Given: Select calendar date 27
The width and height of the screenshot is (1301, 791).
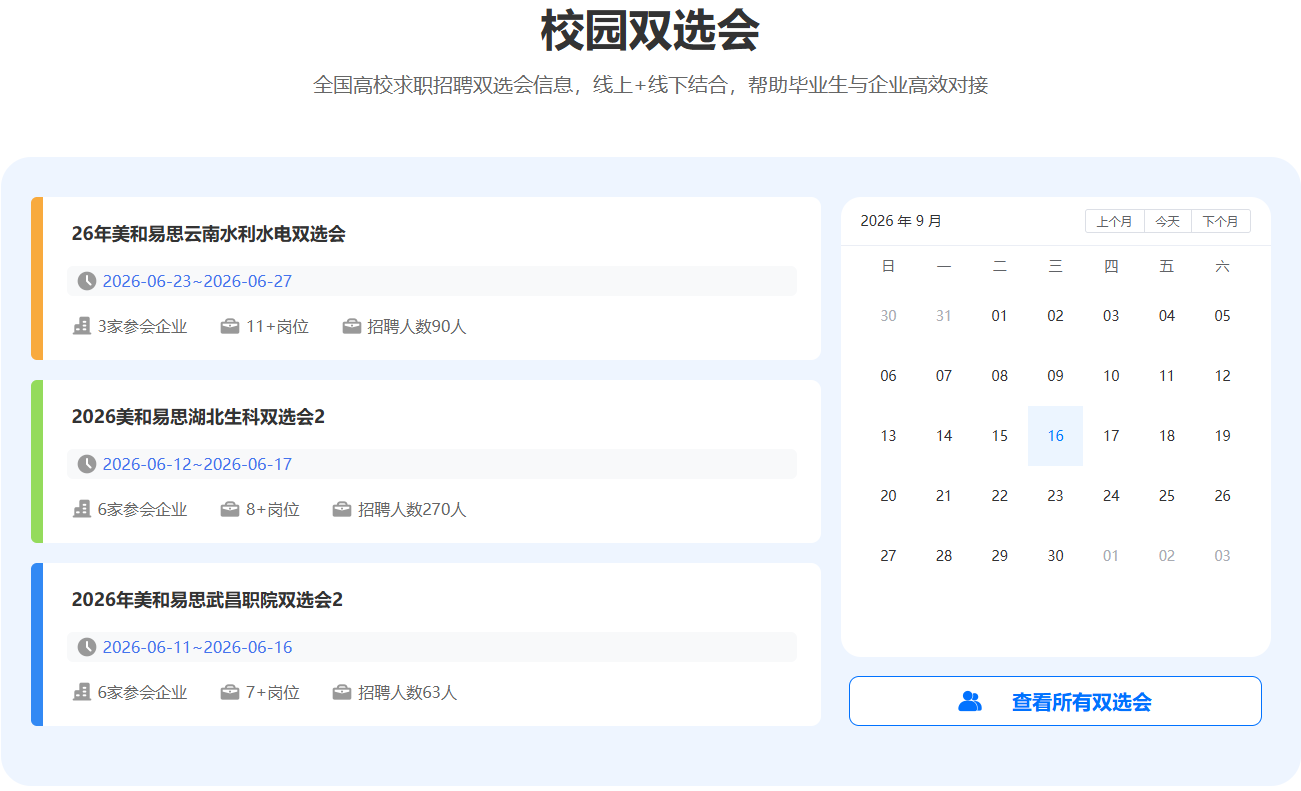Looking at the screenshot, I should coord(888,556).
